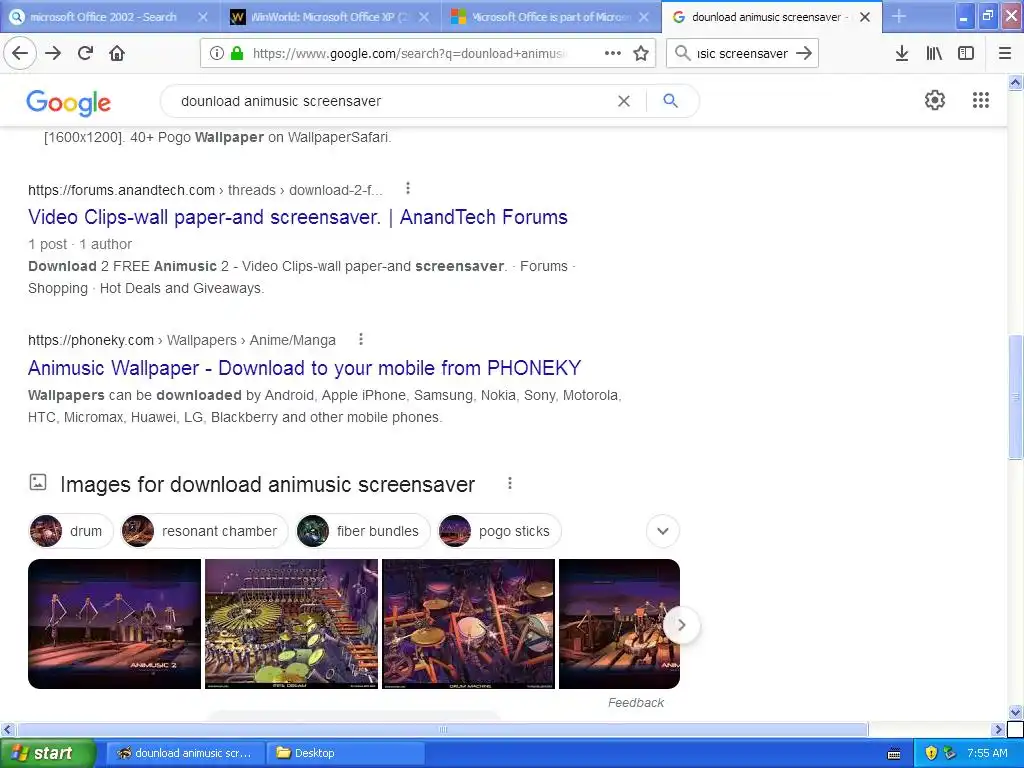The width and height of the screenshot is (1024, 768).
Task: Open the Firefox hamburger menu
Action: [x=1004, y=53]
